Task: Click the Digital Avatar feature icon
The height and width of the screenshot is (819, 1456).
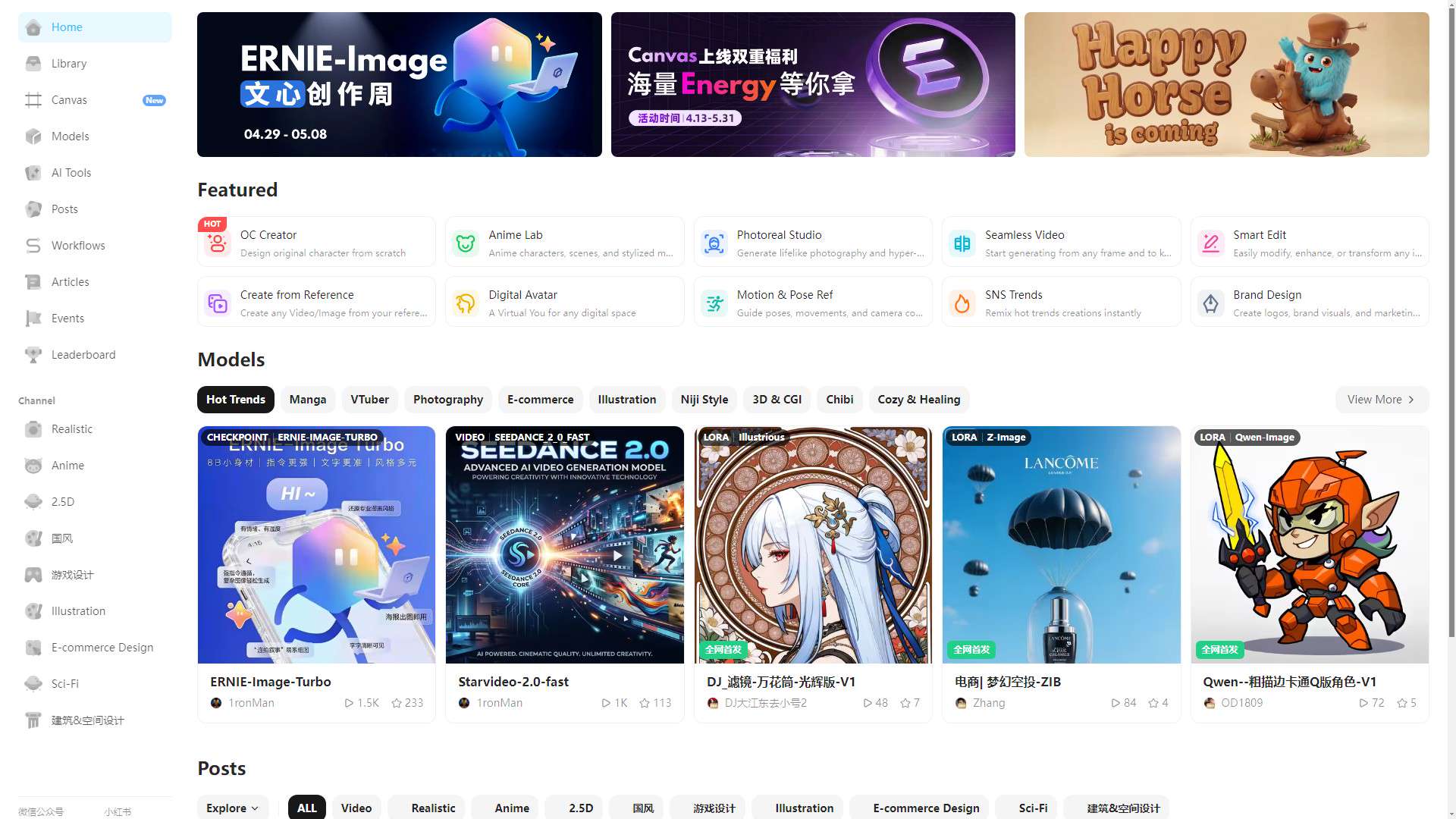Action: [466, 303]
